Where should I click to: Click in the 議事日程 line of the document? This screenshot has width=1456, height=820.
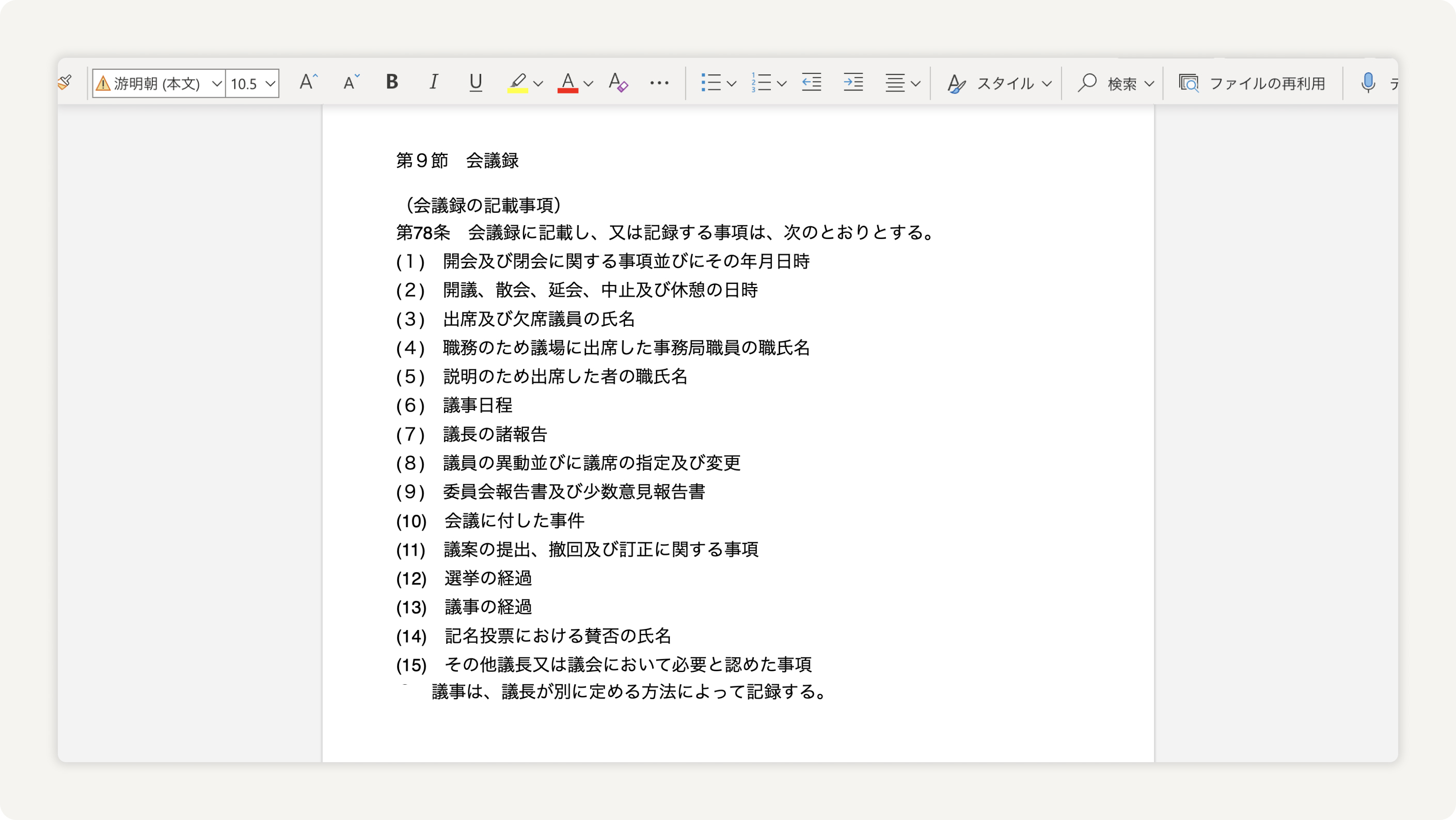coord(478,405)
